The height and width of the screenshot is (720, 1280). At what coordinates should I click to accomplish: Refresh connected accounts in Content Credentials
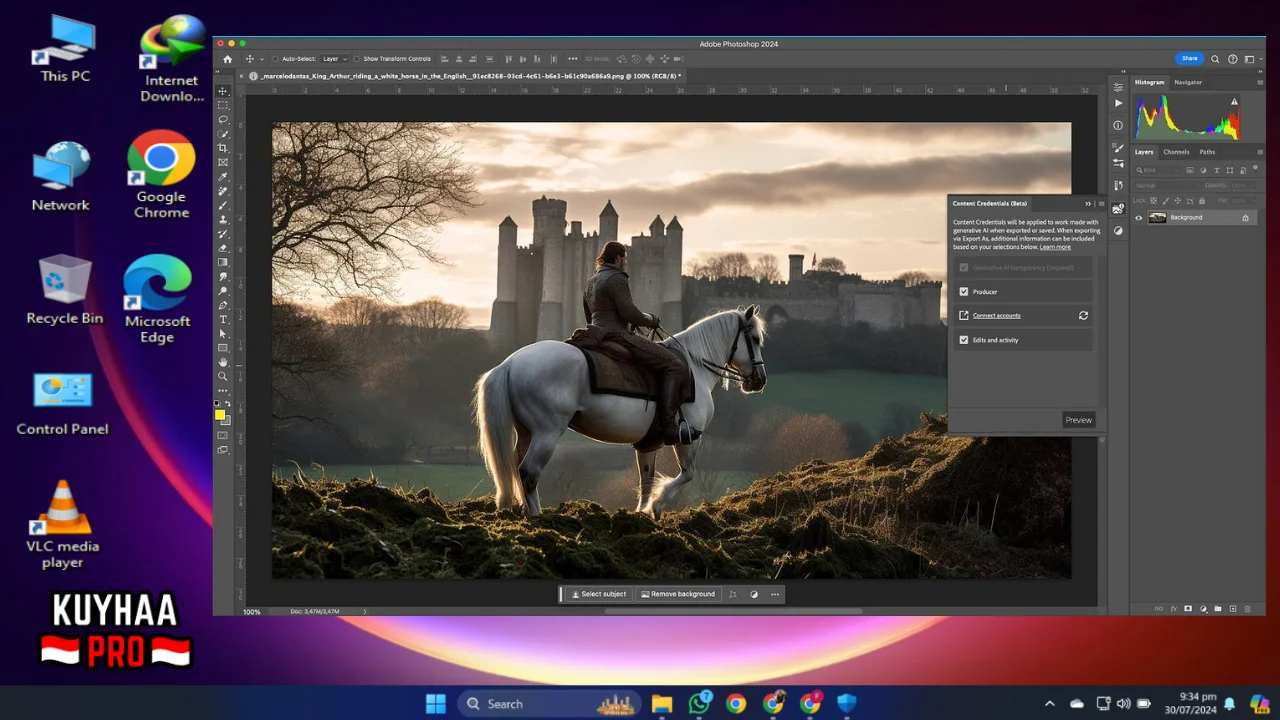(1083, 315)
